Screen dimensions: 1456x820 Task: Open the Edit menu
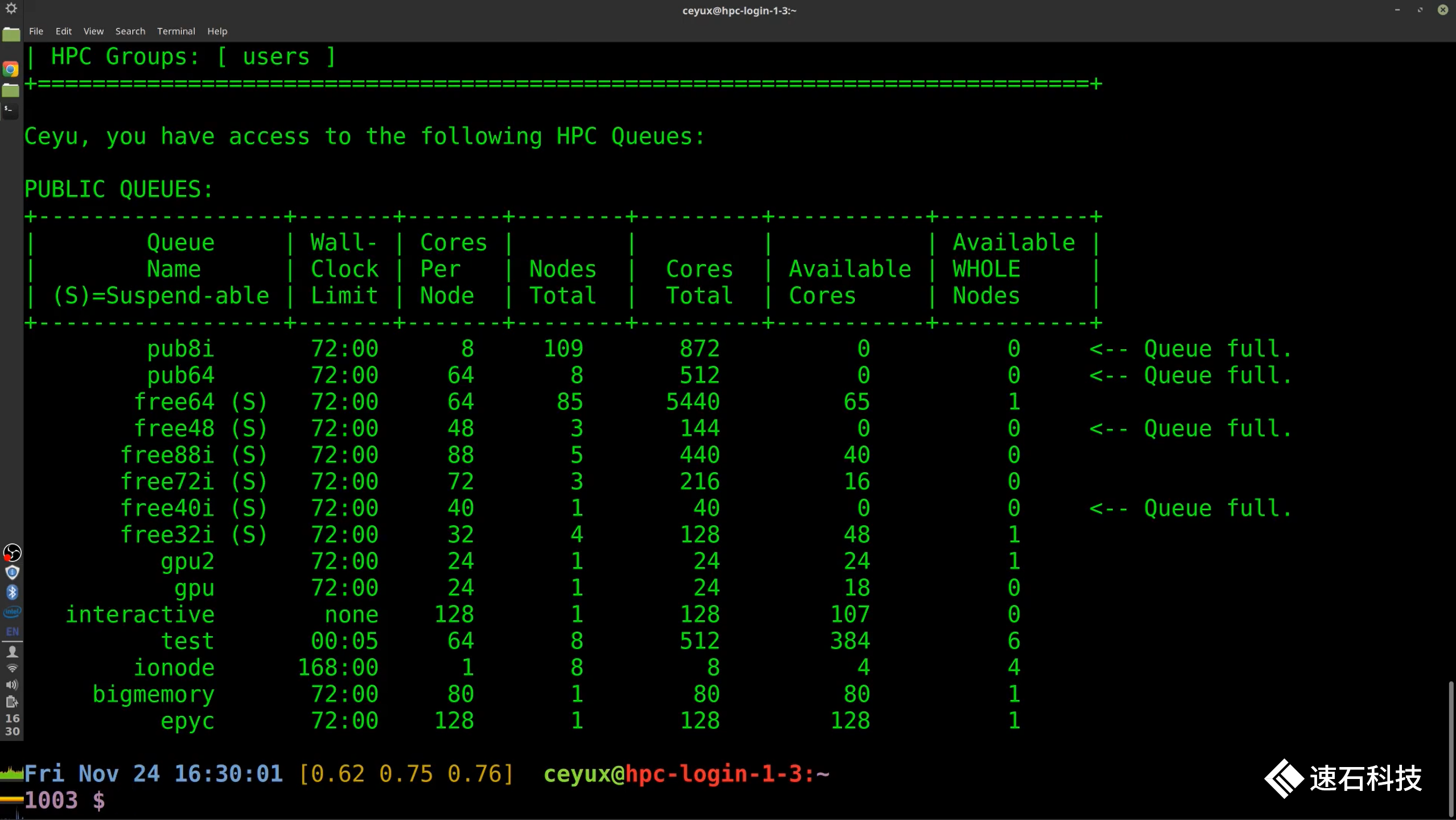pyautogui.click(x=63, y=31)
